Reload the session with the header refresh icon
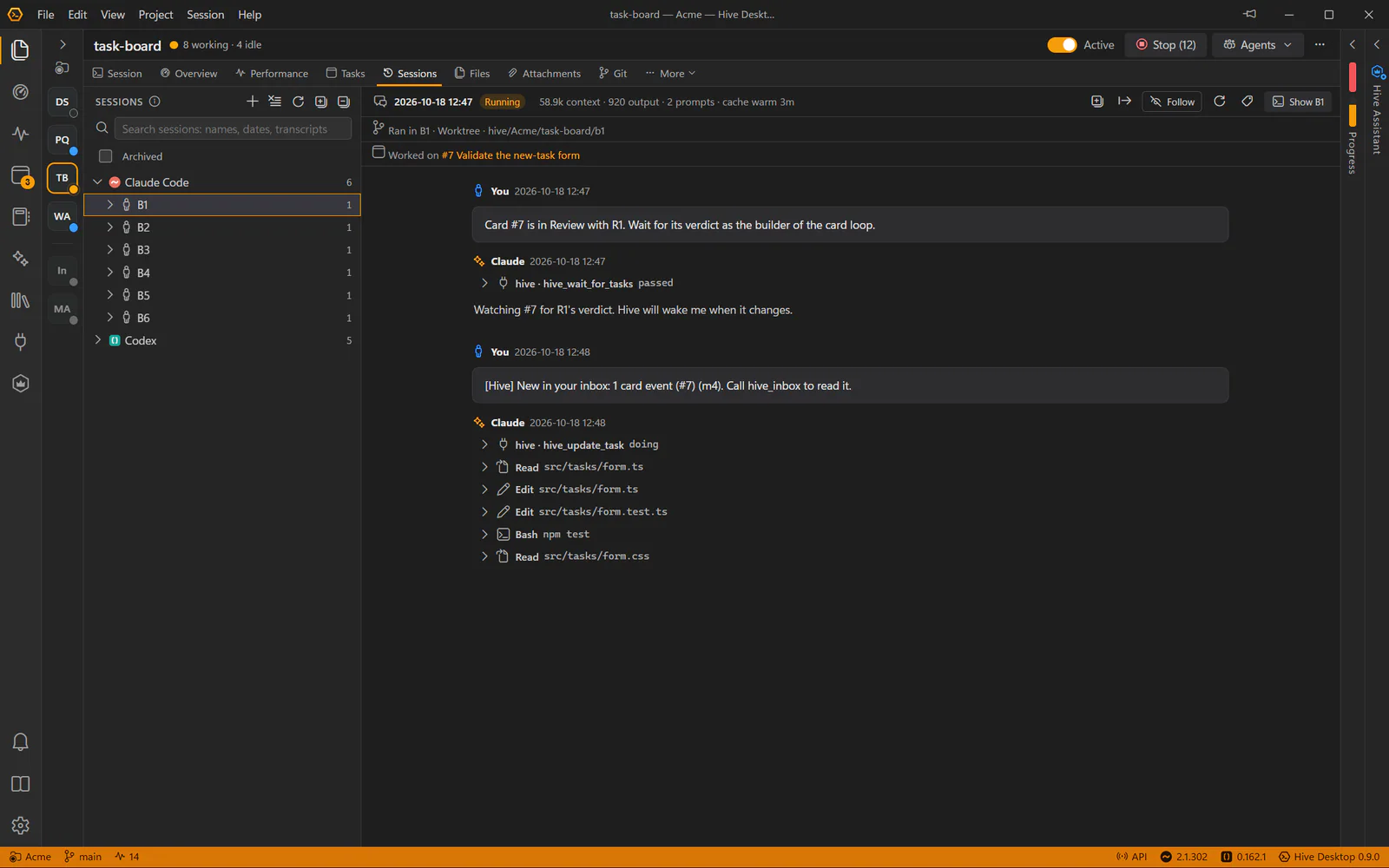Image resolution: width=1389 pixels, height=868 pixels. click(1219, 102)
